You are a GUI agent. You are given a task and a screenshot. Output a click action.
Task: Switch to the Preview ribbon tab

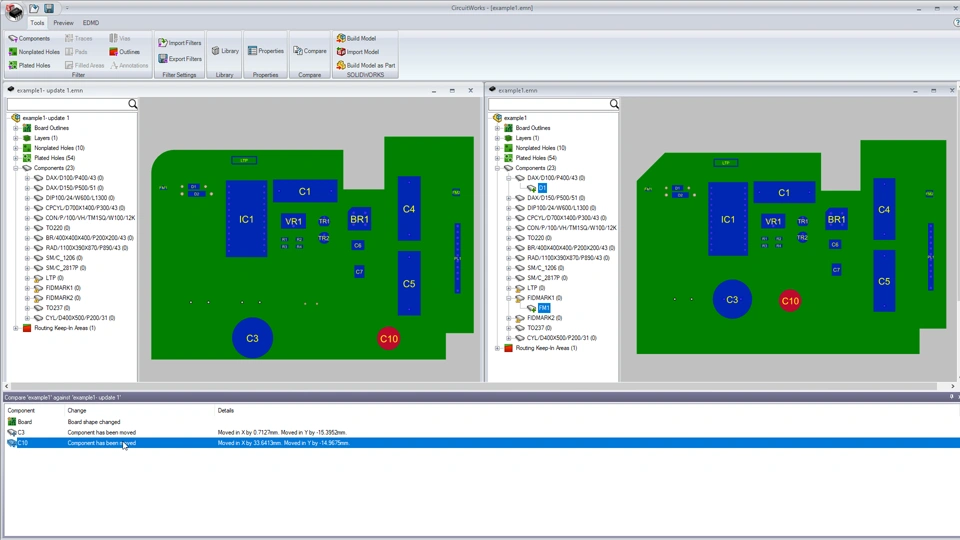(63, 23)
